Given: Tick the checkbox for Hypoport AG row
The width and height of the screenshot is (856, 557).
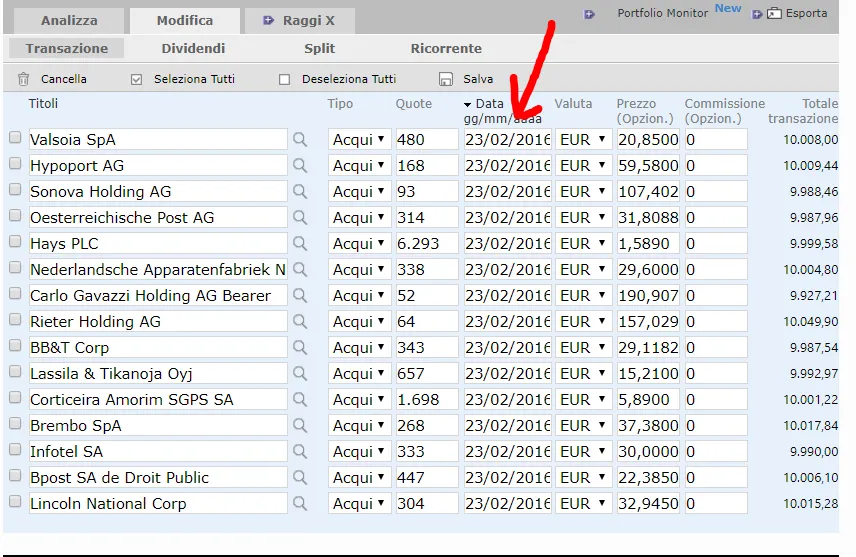Looking at the screenshot, I should [x=15, y=165].
